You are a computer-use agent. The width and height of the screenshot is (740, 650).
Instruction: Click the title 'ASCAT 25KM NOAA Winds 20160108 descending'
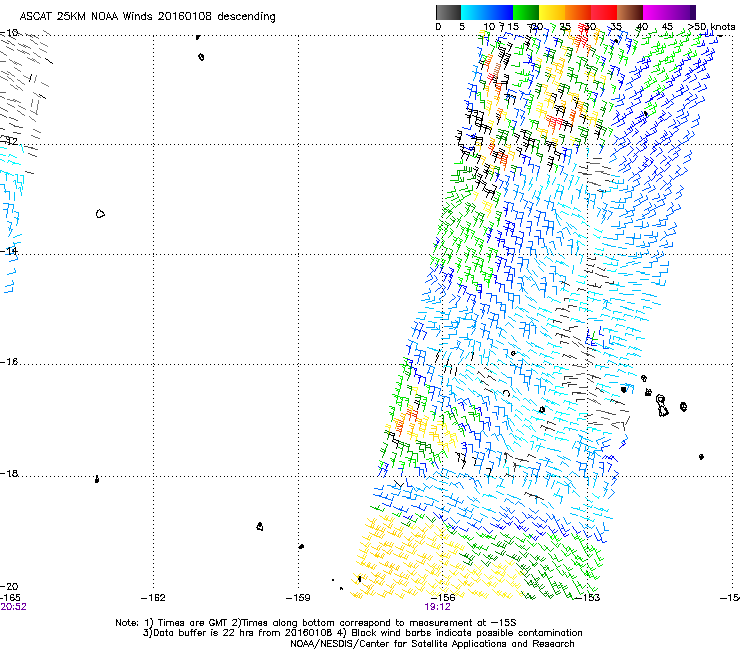coord(147,16)
